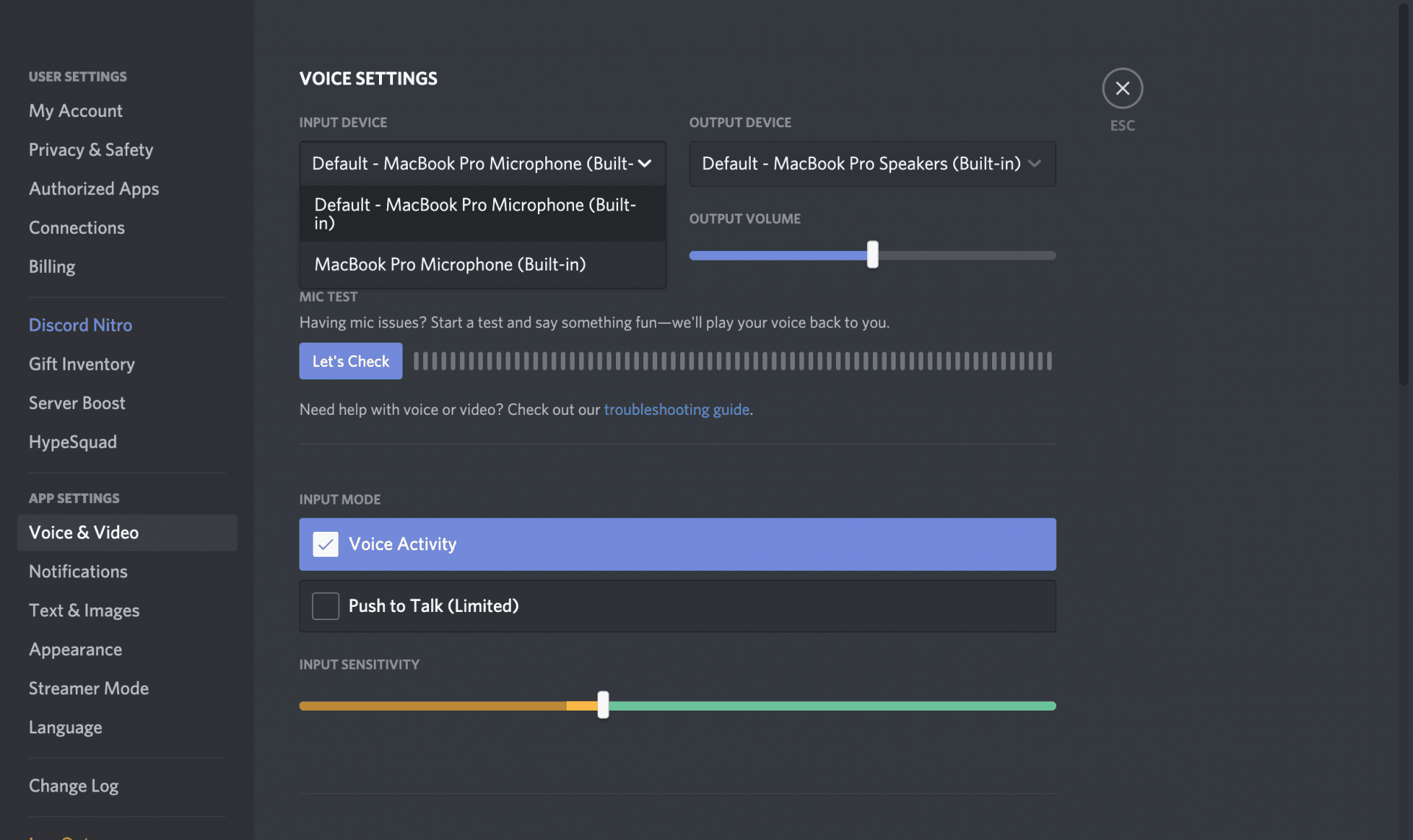Enable Push to Talk (Limited) checkbox

pyautogui.click(x=325, y=606)
